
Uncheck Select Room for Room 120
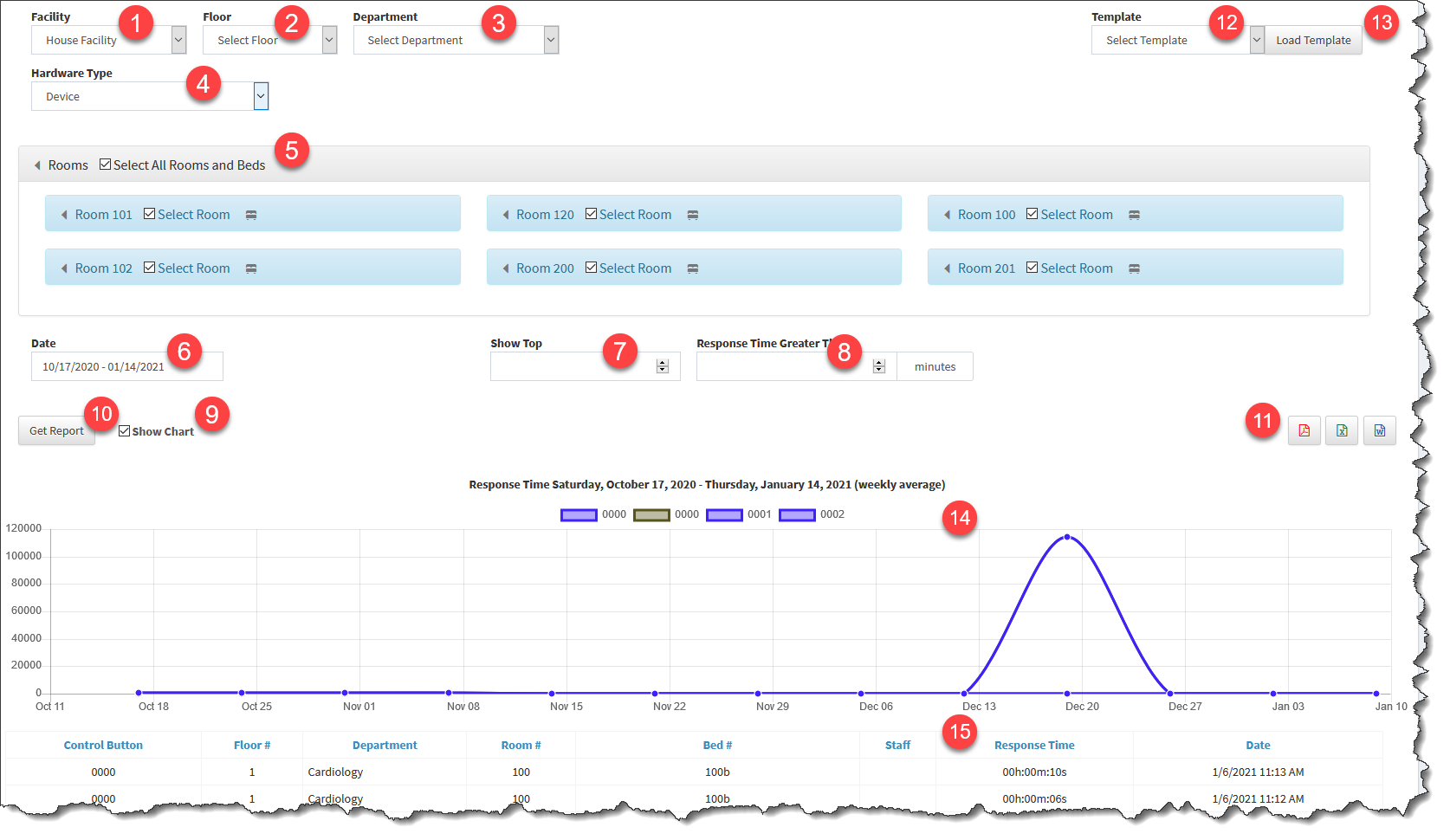[x=592, y=214]
